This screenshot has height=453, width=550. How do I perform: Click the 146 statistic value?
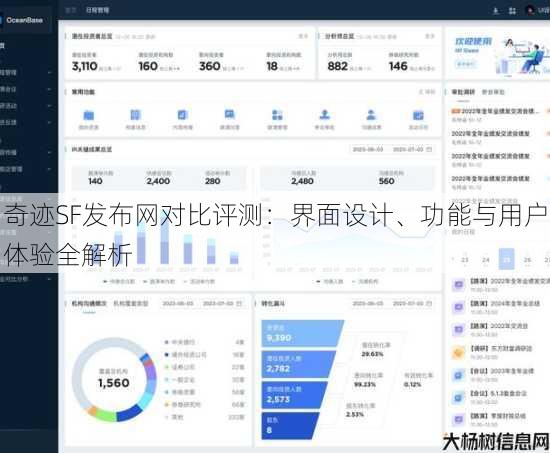[x=398, y=66]
